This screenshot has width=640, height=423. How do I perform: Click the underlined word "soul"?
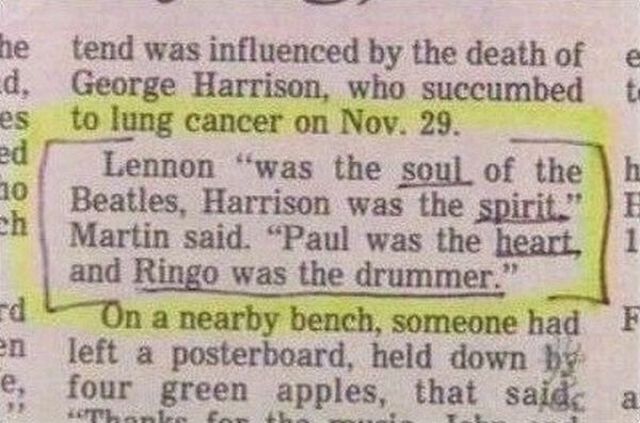click(x=436, y=171)
